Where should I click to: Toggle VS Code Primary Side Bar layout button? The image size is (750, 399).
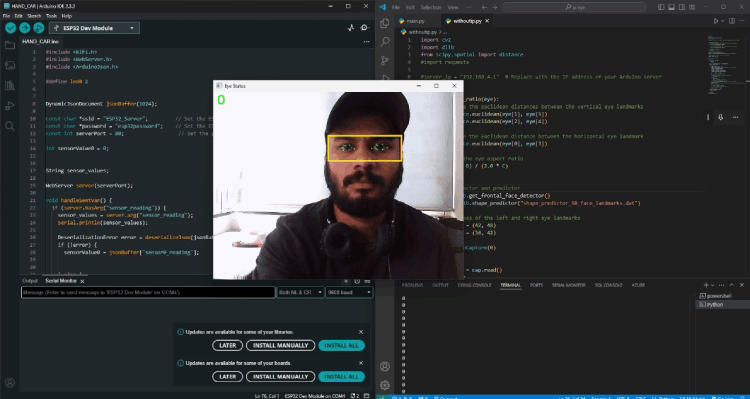pyautogui.click(x=661, y=7)
